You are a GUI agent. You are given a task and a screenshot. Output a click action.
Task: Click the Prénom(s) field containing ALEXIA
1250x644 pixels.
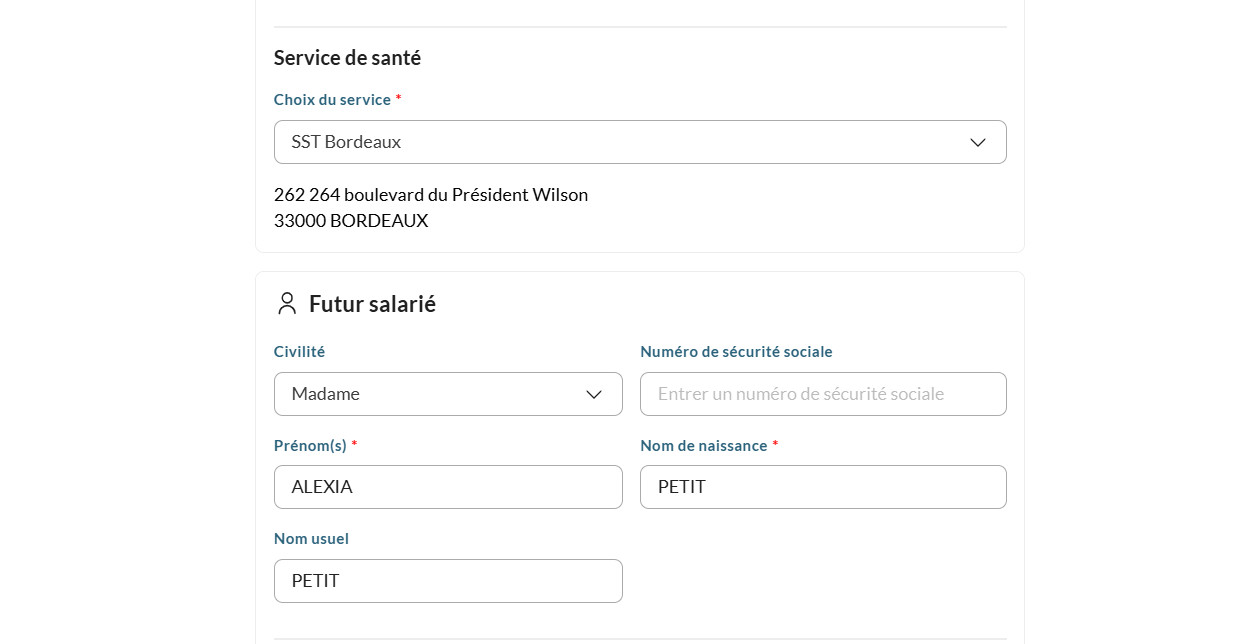coord(448,487)
